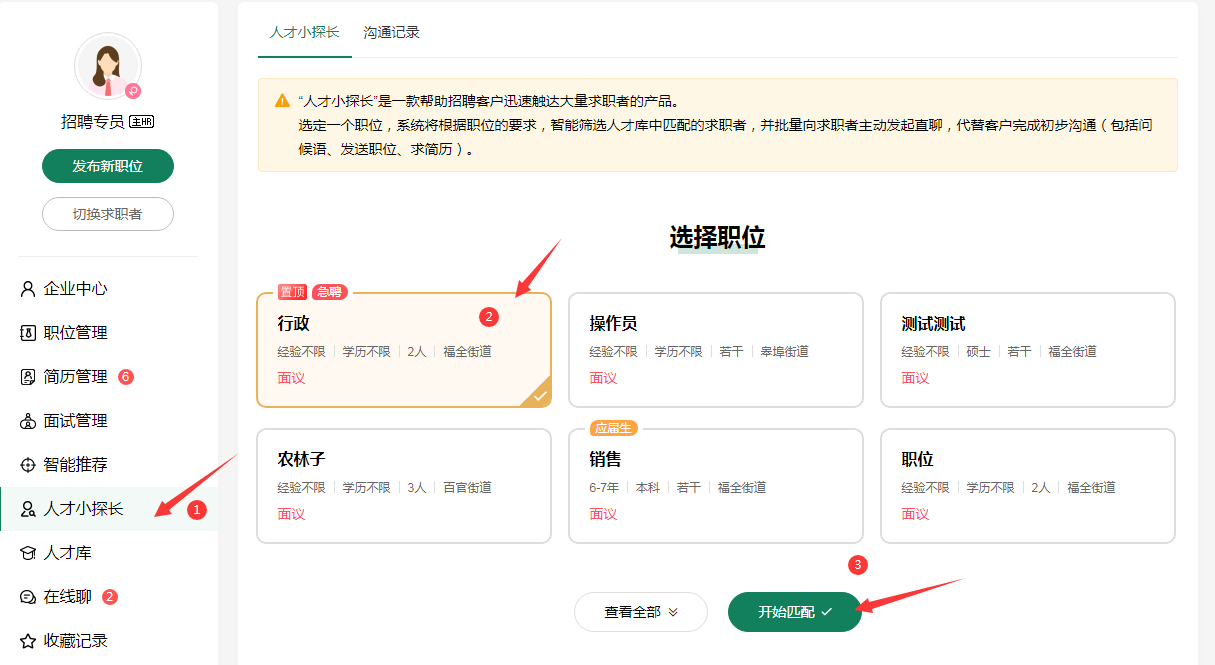Click the 在线聊 chat bubble icon
The width and height of the screenshot is (1215, 665).
(28, 597)
